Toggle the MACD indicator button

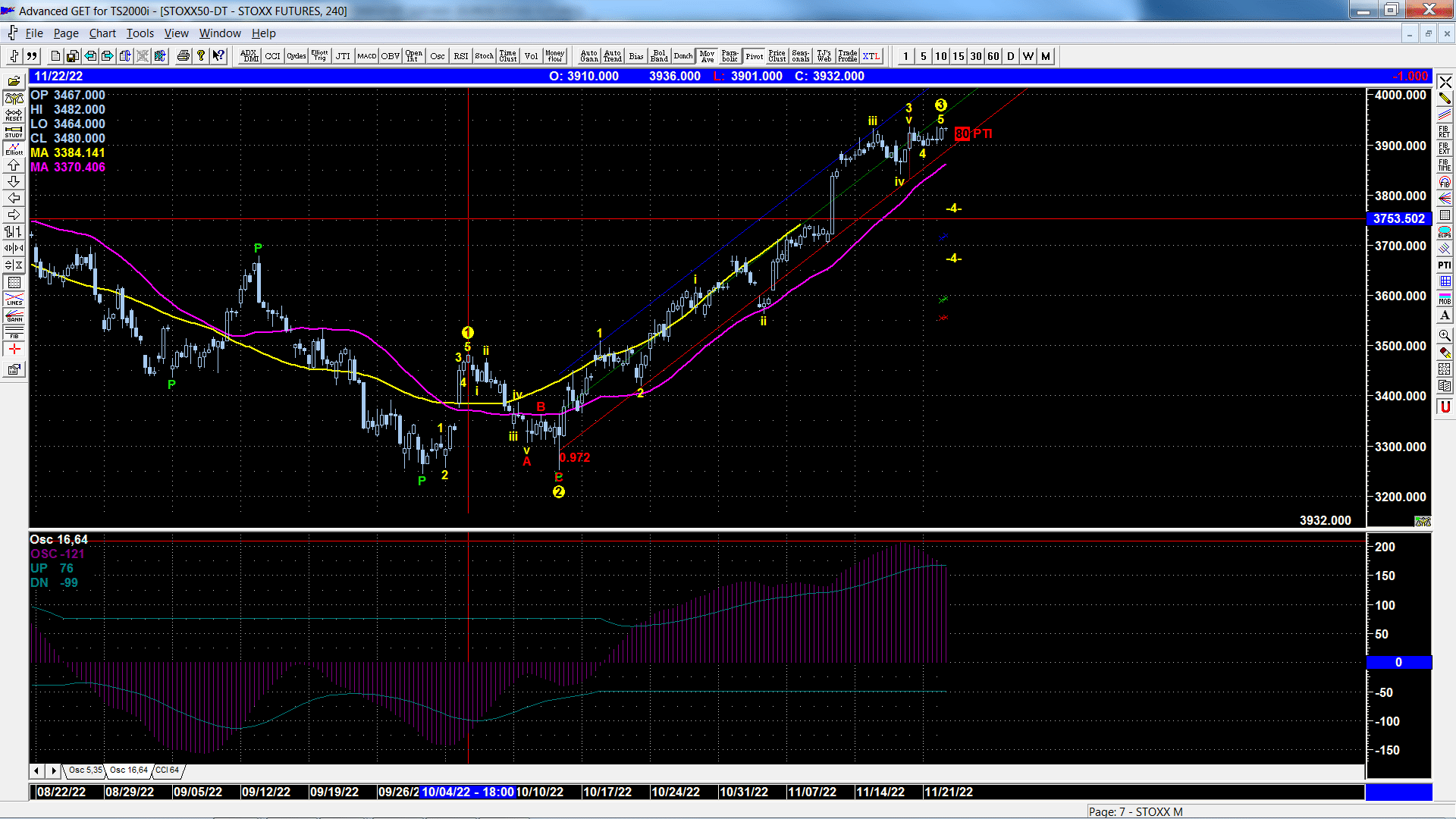coord(367,56)
